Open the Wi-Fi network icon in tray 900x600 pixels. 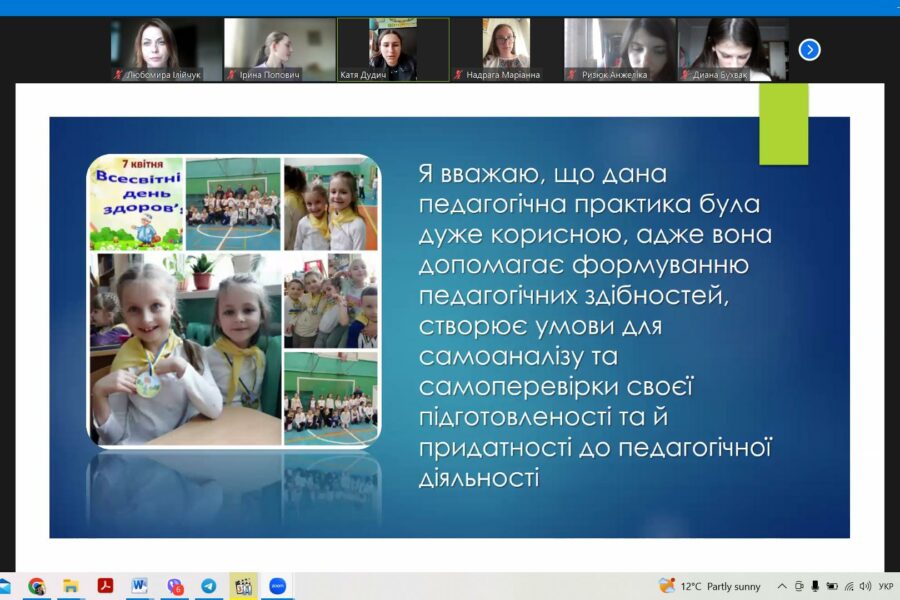coord(849,586)
